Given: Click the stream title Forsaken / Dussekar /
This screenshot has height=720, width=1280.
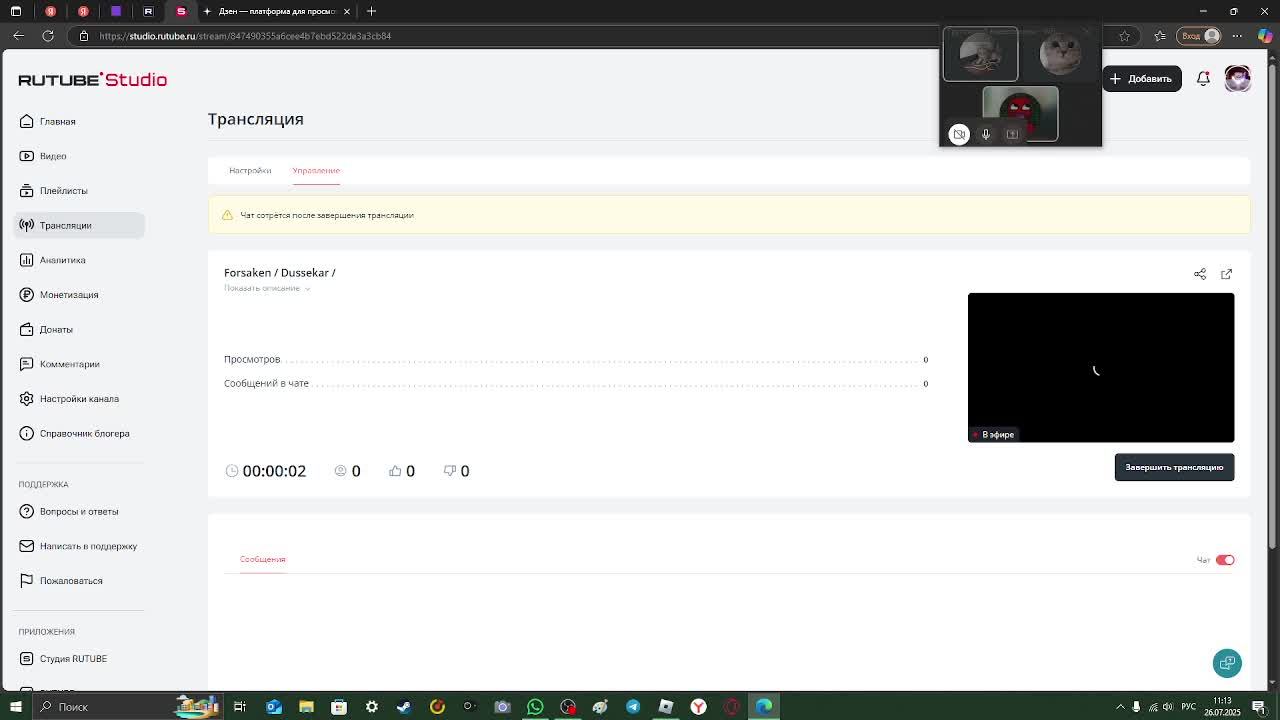Looking at the screenshot, I should pyautogui.click(x=280, y=272).
